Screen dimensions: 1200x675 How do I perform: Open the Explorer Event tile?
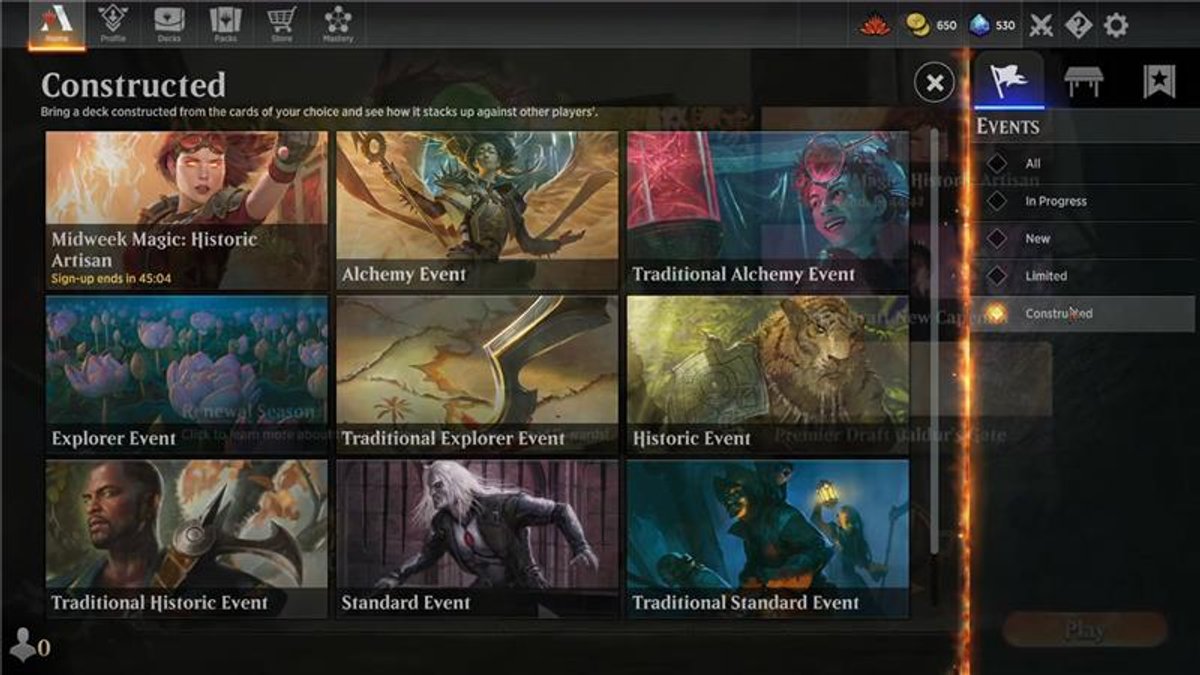click(x=186, y=374)
